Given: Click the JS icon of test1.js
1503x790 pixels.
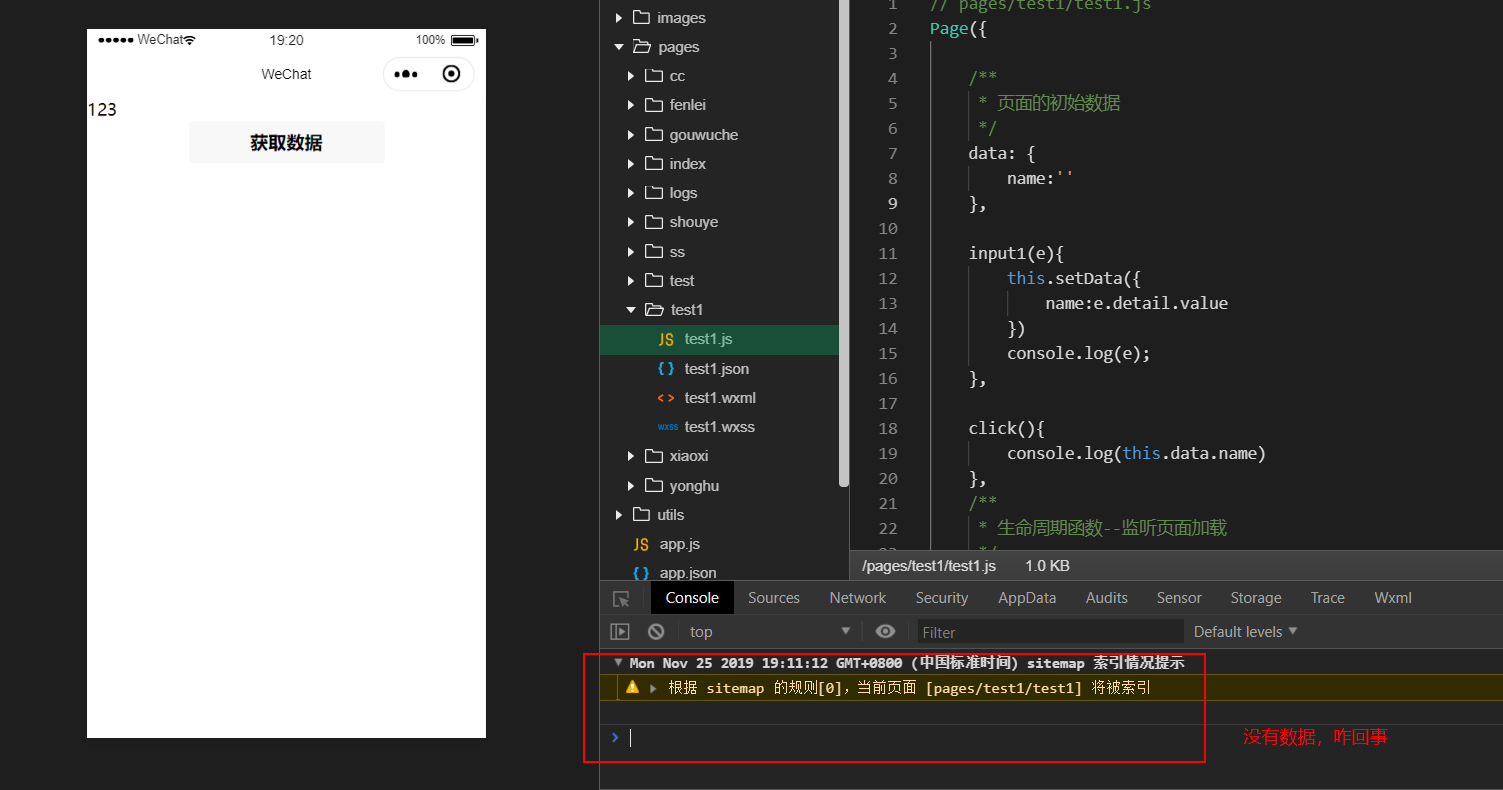Looking at the screenshot, I should [x=666, y=340].
